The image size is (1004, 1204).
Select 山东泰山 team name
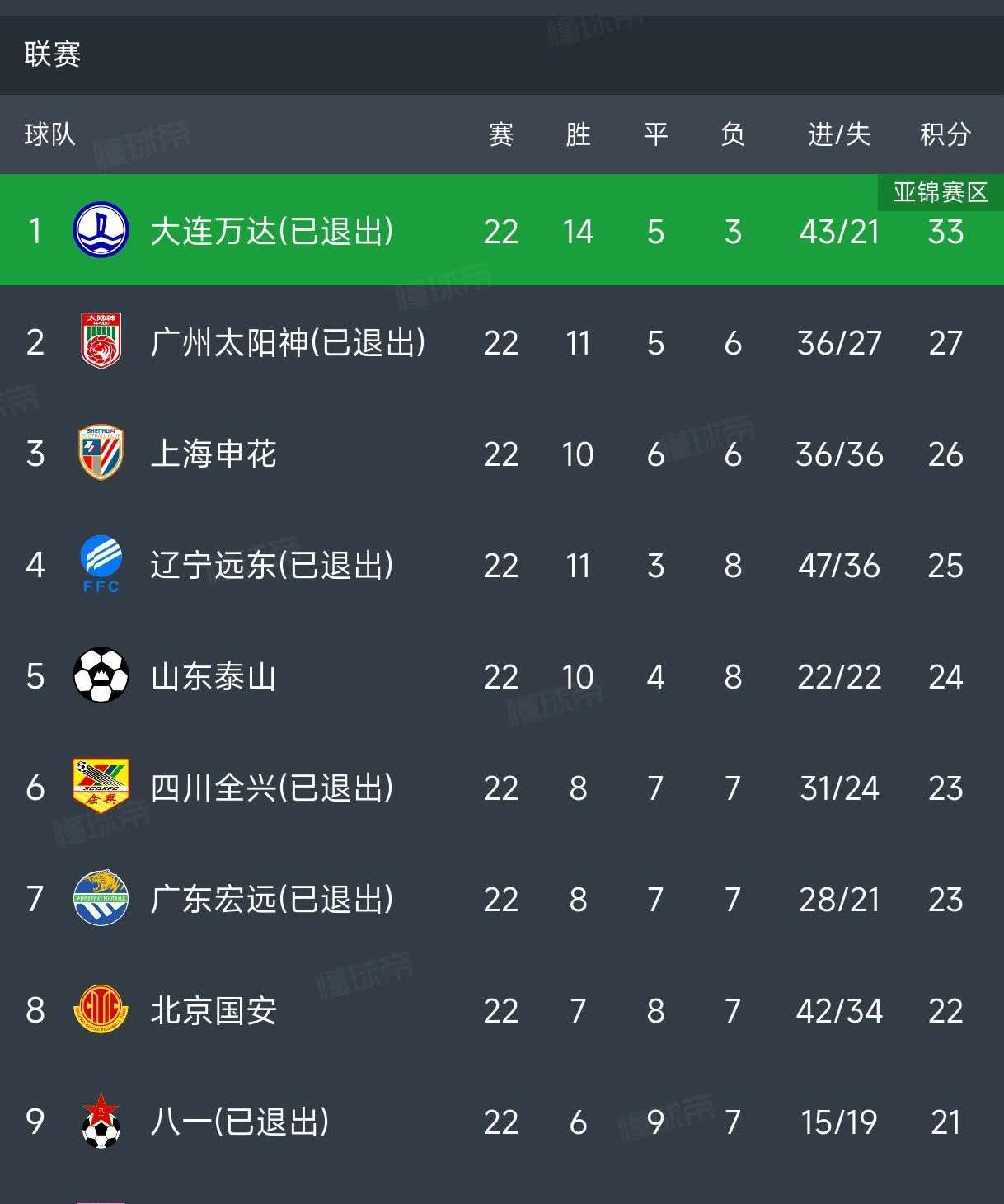213,677
